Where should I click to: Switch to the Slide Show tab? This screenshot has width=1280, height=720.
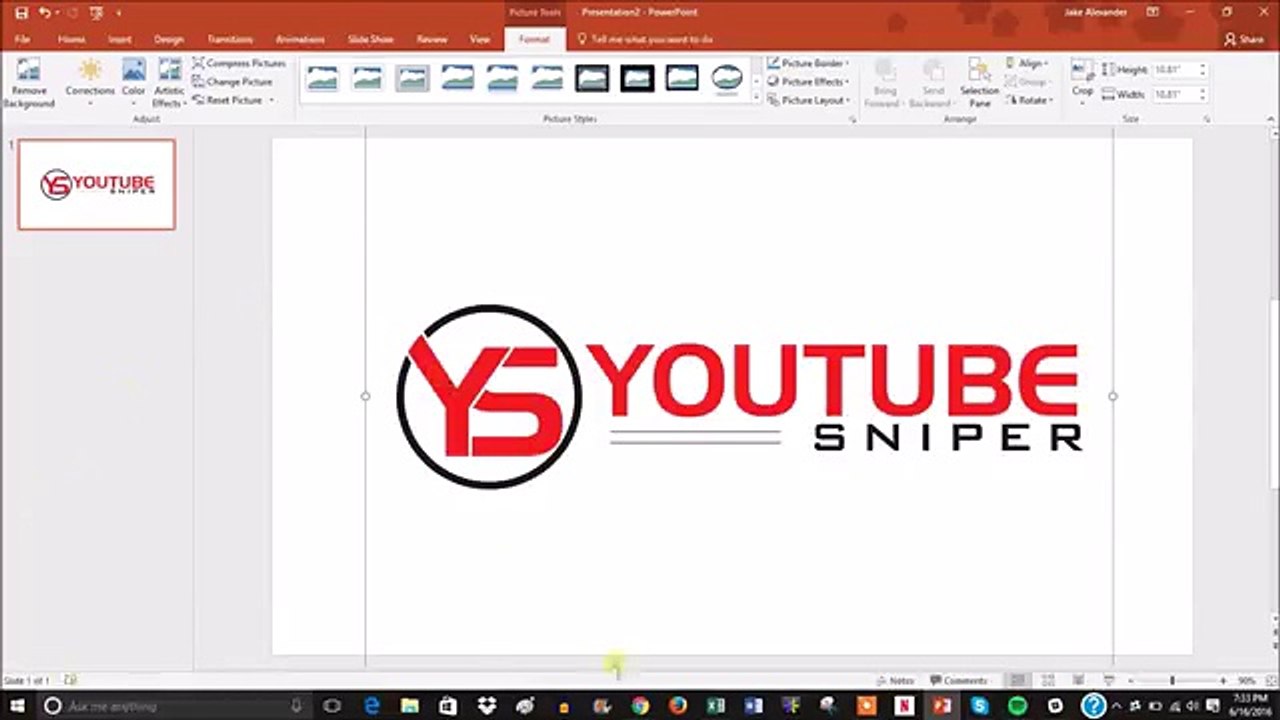click(370, 39)
